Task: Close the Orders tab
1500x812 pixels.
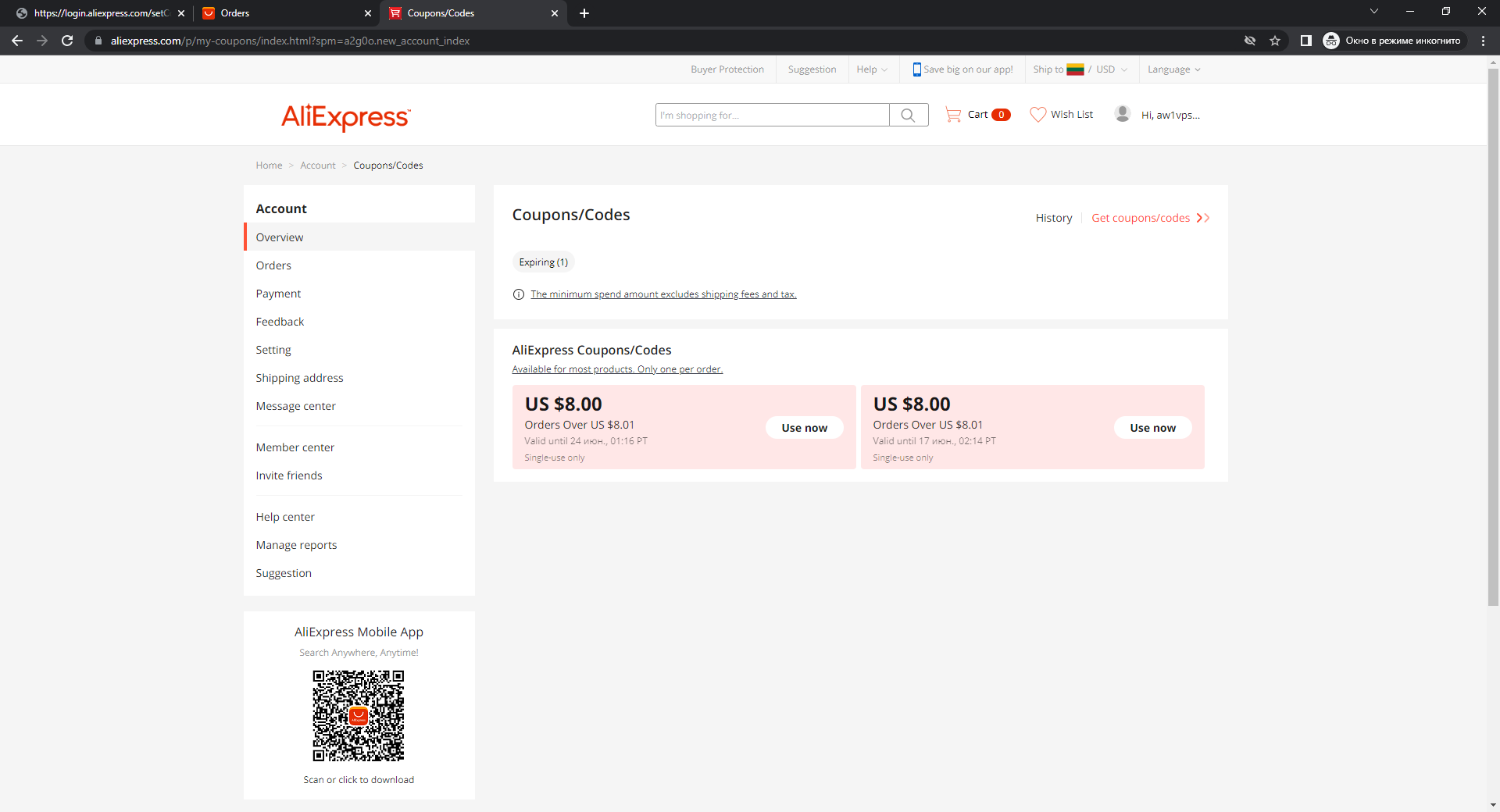Action: coord(368,13)
